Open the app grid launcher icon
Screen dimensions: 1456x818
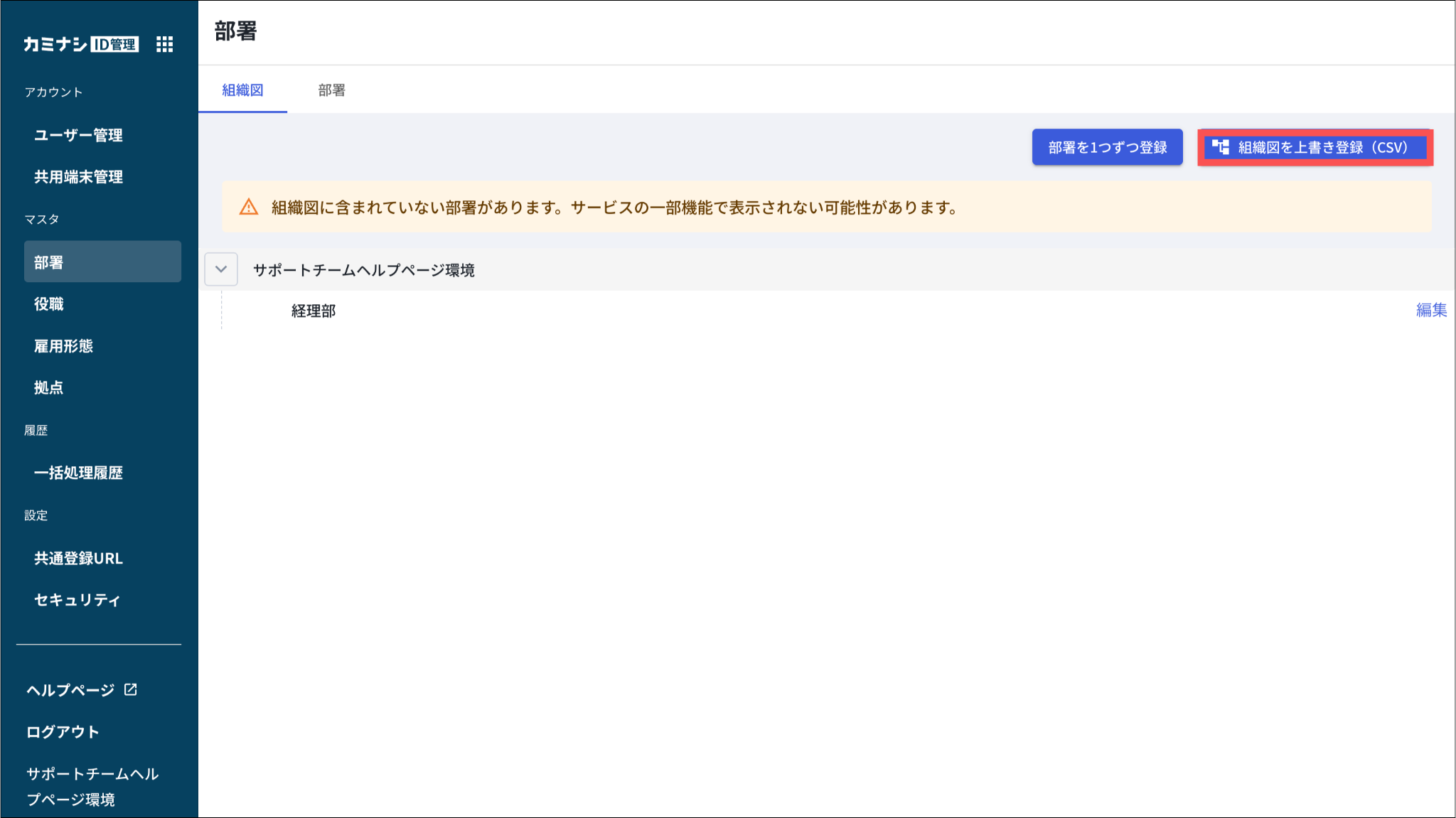pyautogui.click(x=164, y=45)
